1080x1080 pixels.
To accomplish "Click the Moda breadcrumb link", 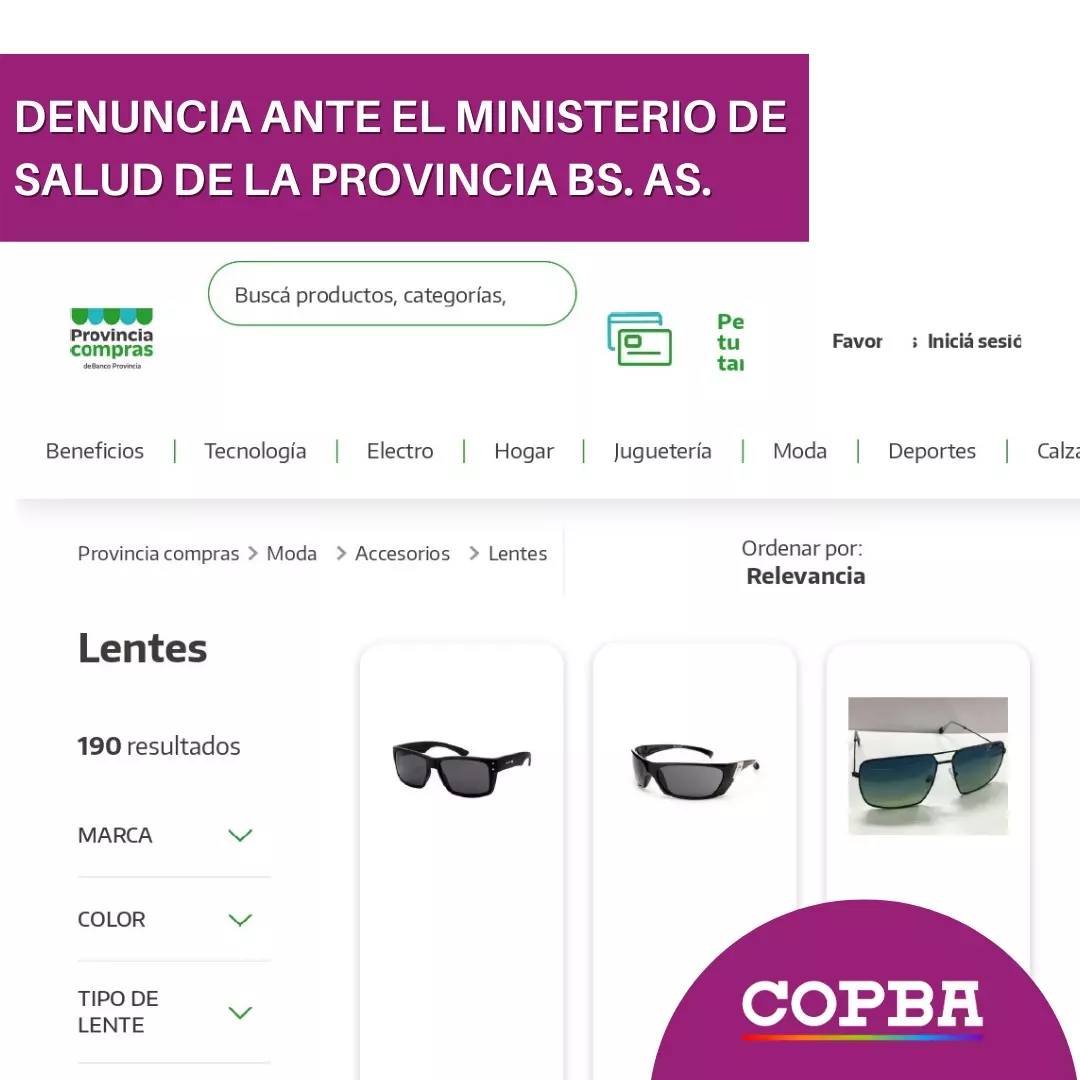I will point(291,554).
